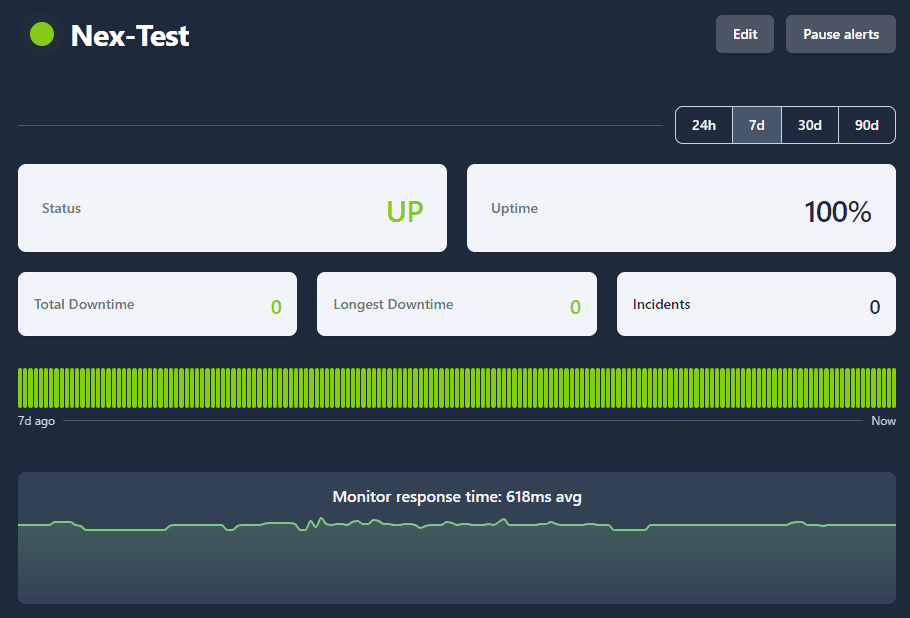Click the Now label on the timeline

pos(883,420)
